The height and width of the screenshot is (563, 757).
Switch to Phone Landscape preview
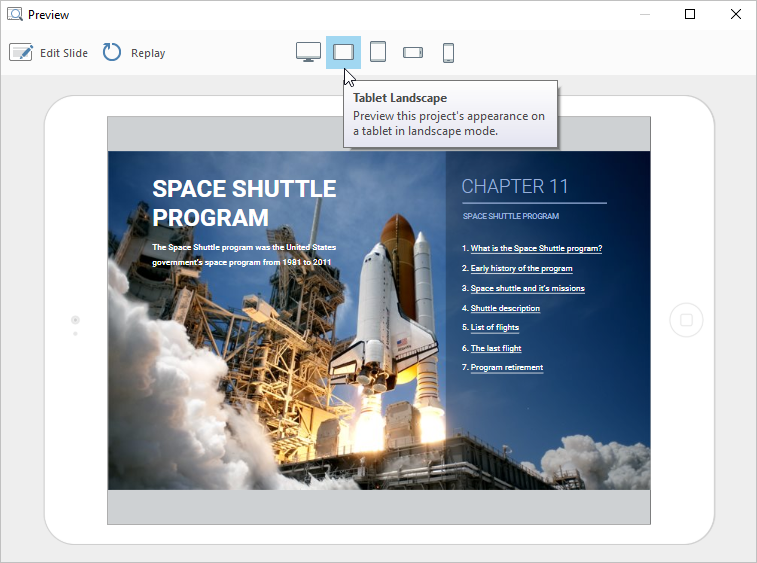413,52
